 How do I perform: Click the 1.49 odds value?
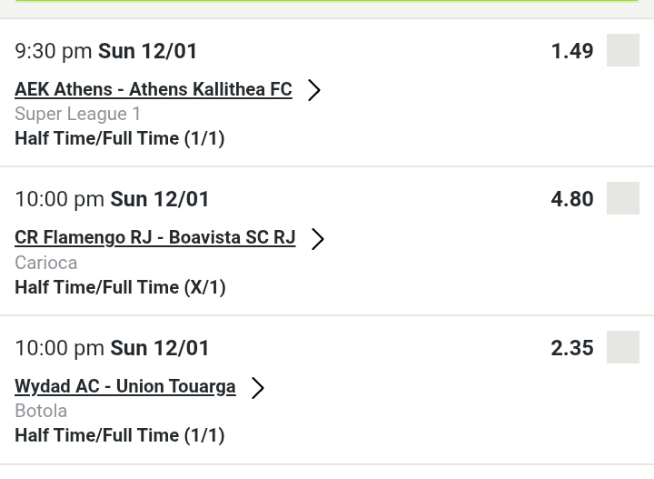pyautogui.click(x=572, y=50)
